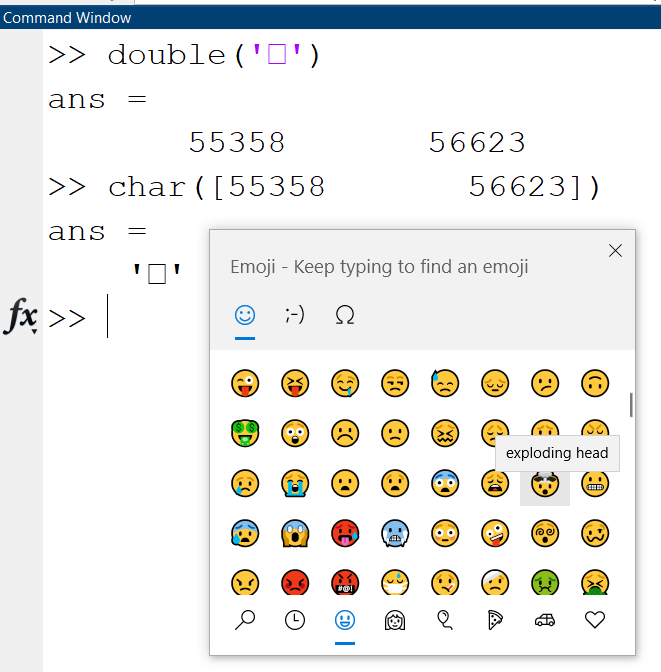The width and height of the screenshot is (661, 672).
Task: Open the Food pizza emoji category
Action: pyautogui.click(x=495, y=621)
